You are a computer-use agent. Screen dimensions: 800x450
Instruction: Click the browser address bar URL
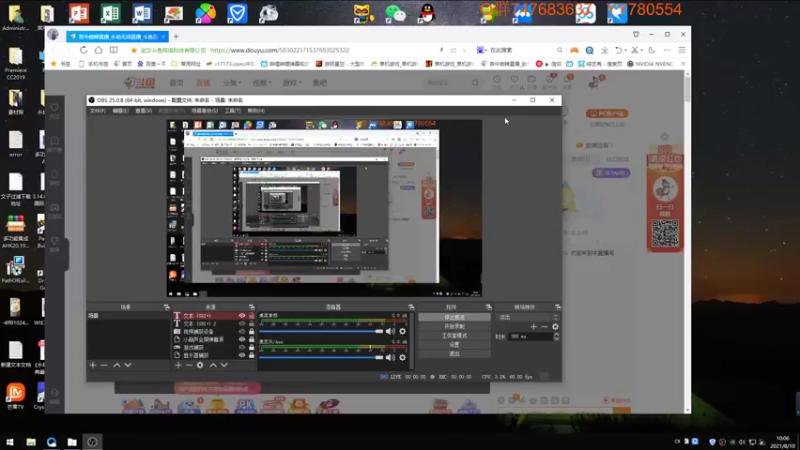point(280,50)
